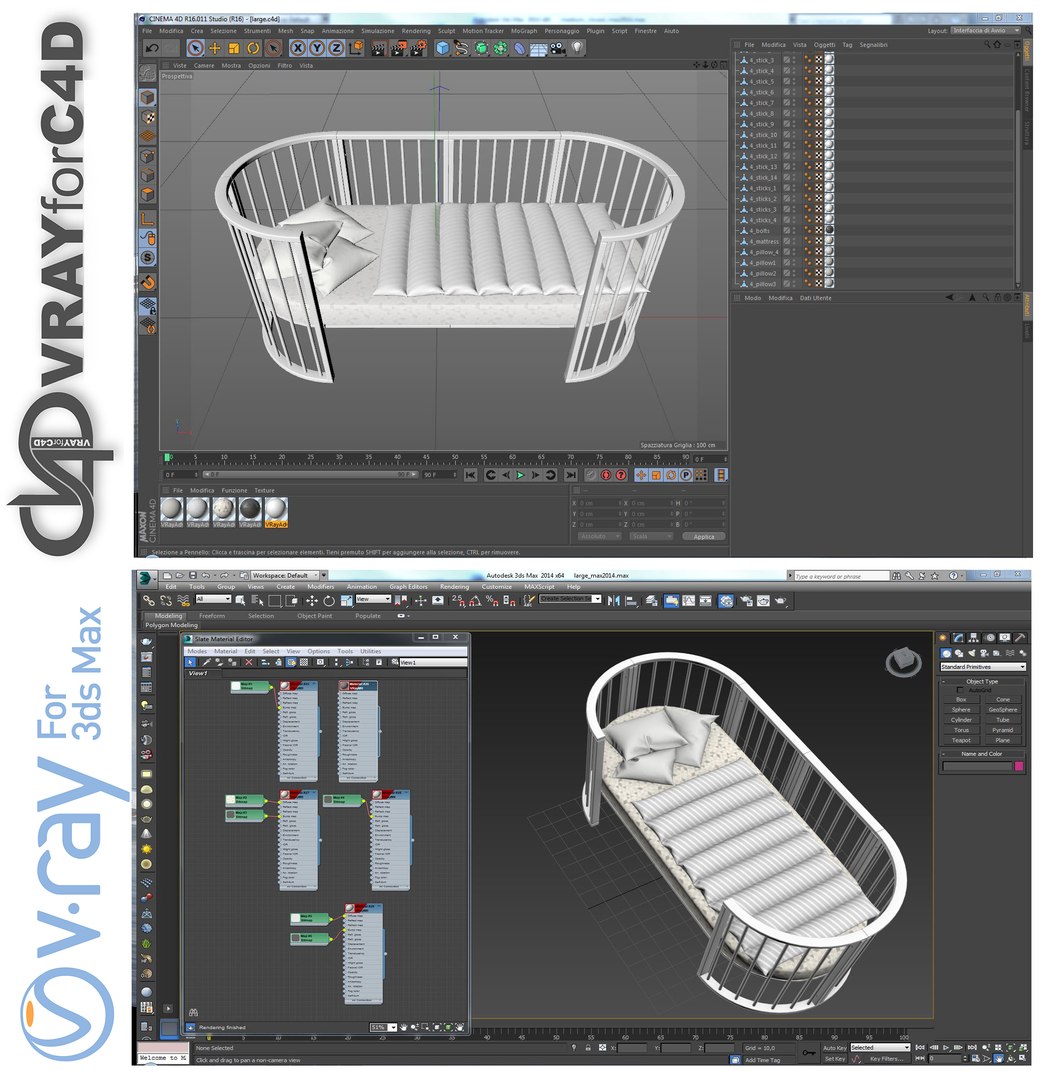Toggle the Z axis lock in Cinema 4D
The height and width of the screenshot is (1080, 1045).
[336, 48]
